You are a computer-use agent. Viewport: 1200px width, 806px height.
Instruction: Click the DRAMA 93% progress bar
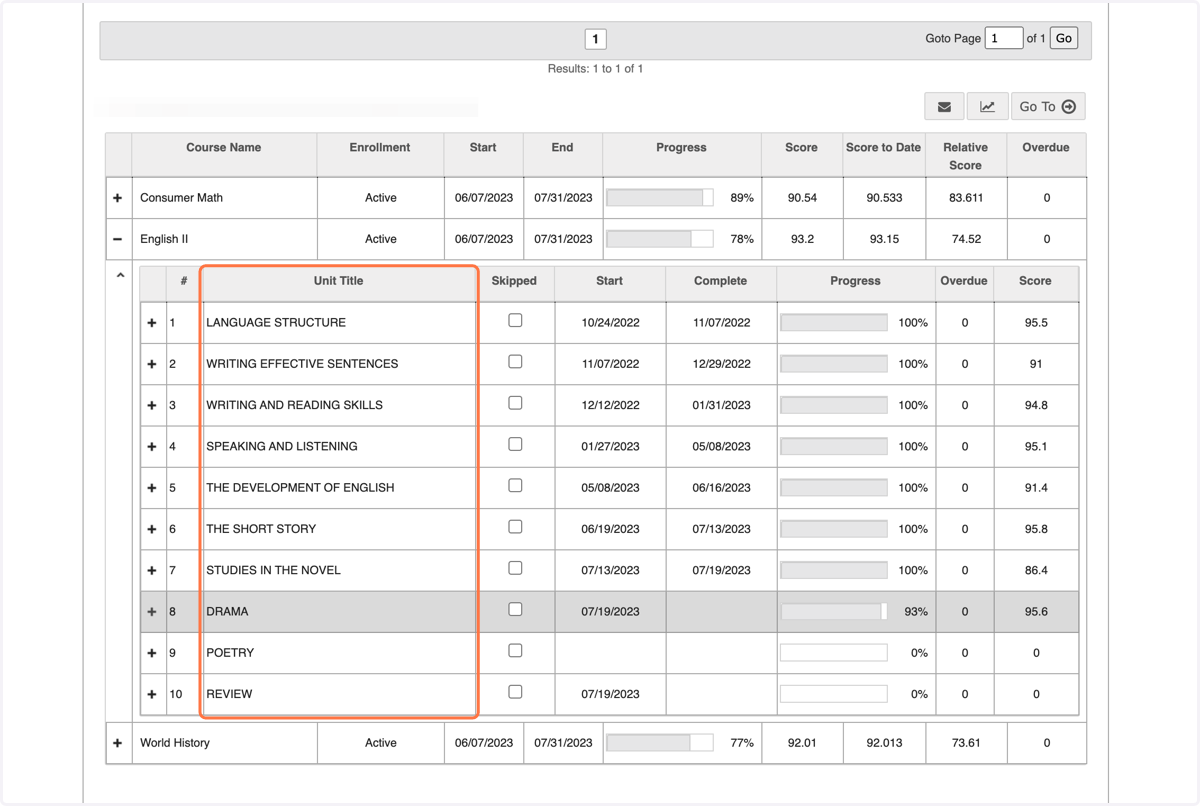coord(834,611)
